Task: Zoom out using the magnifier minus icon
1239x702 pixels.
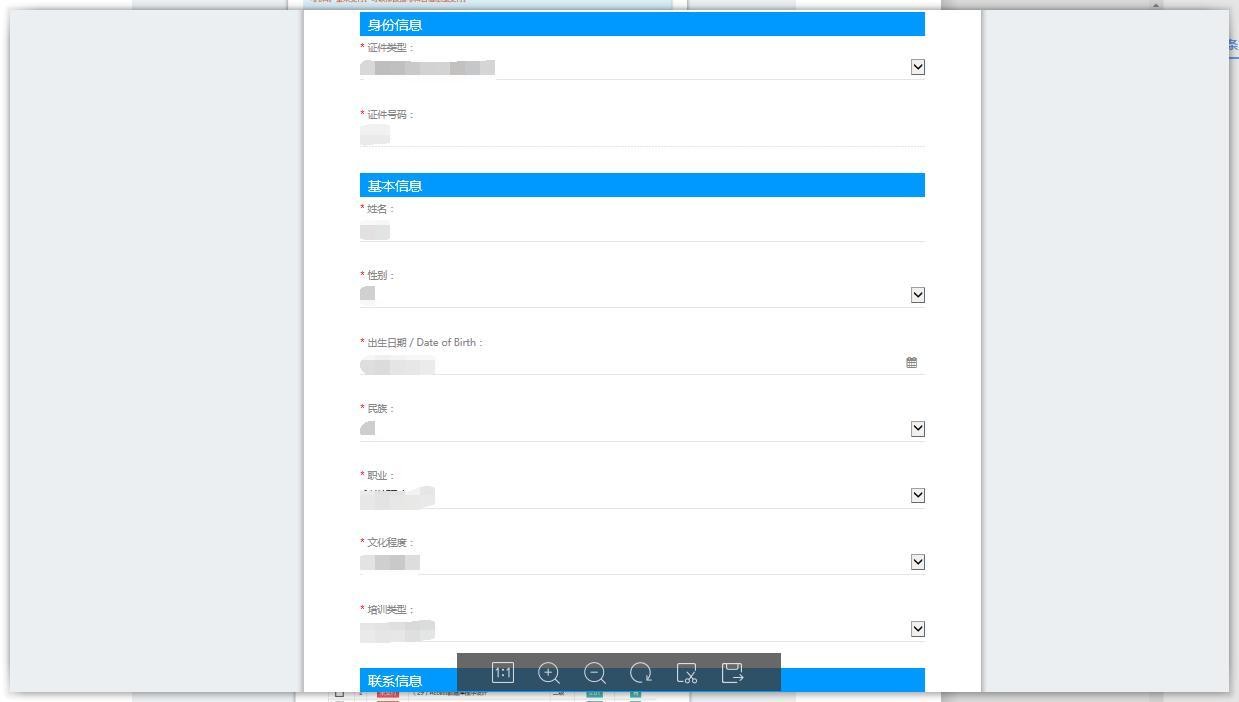Action: point(595,673)
